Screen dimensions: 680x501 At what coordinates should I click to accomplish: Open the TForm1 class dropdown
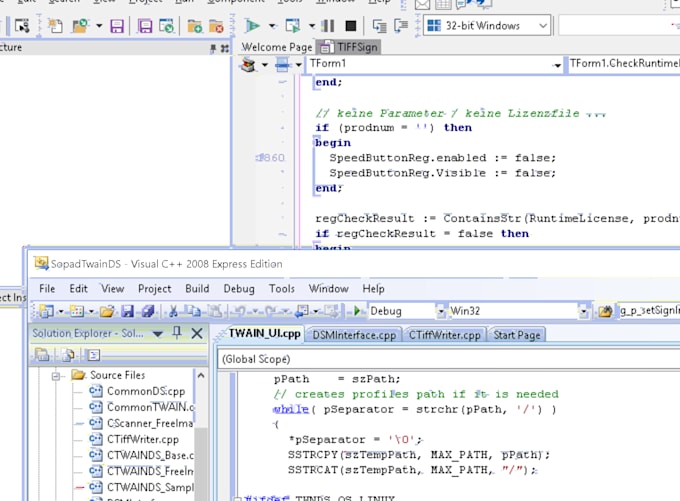tap(557, 64)
